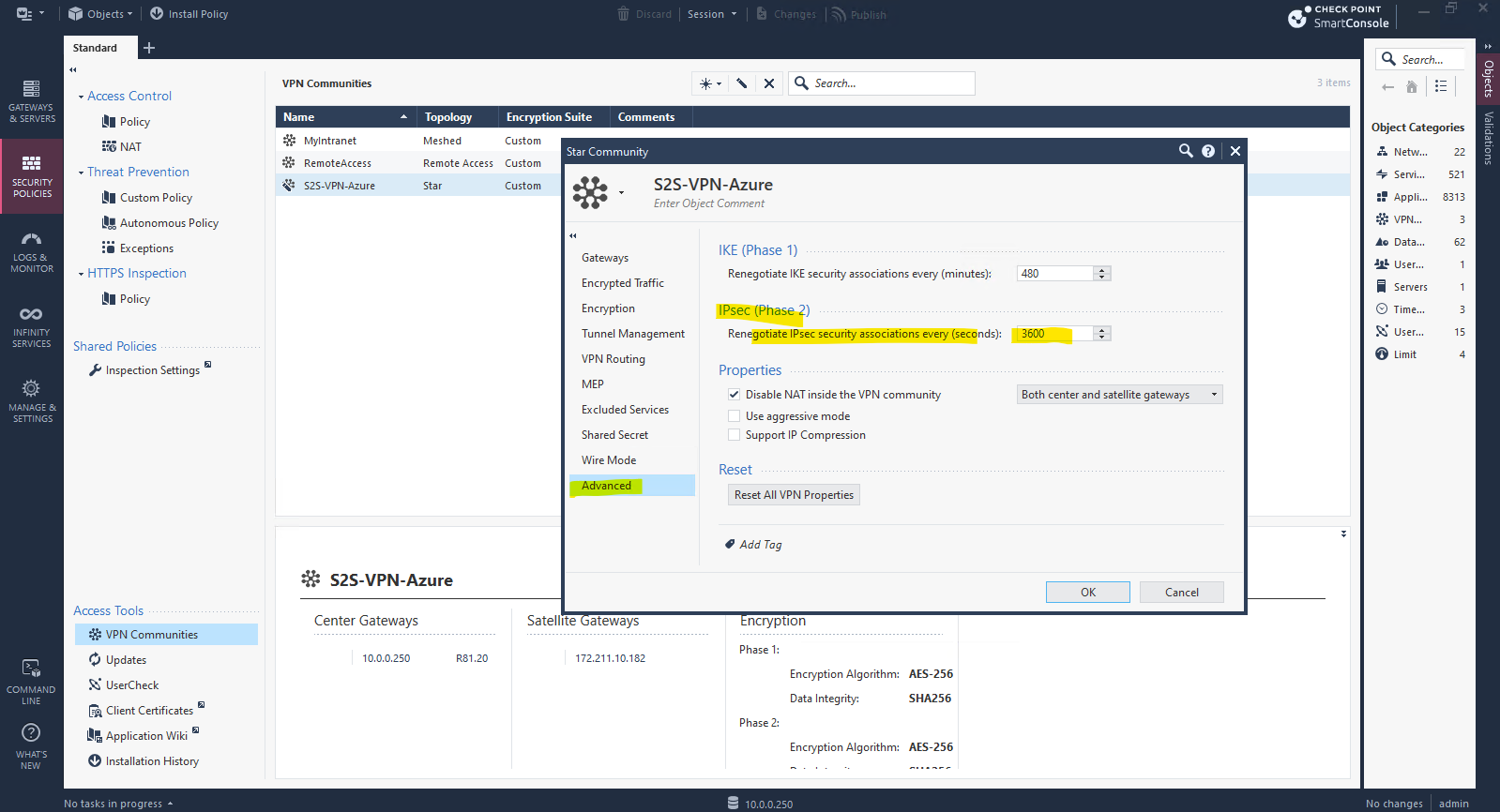The image size is (1500, 812).
Task: Click IPsec renegotiation seconds field
Action: point(1055,334)
